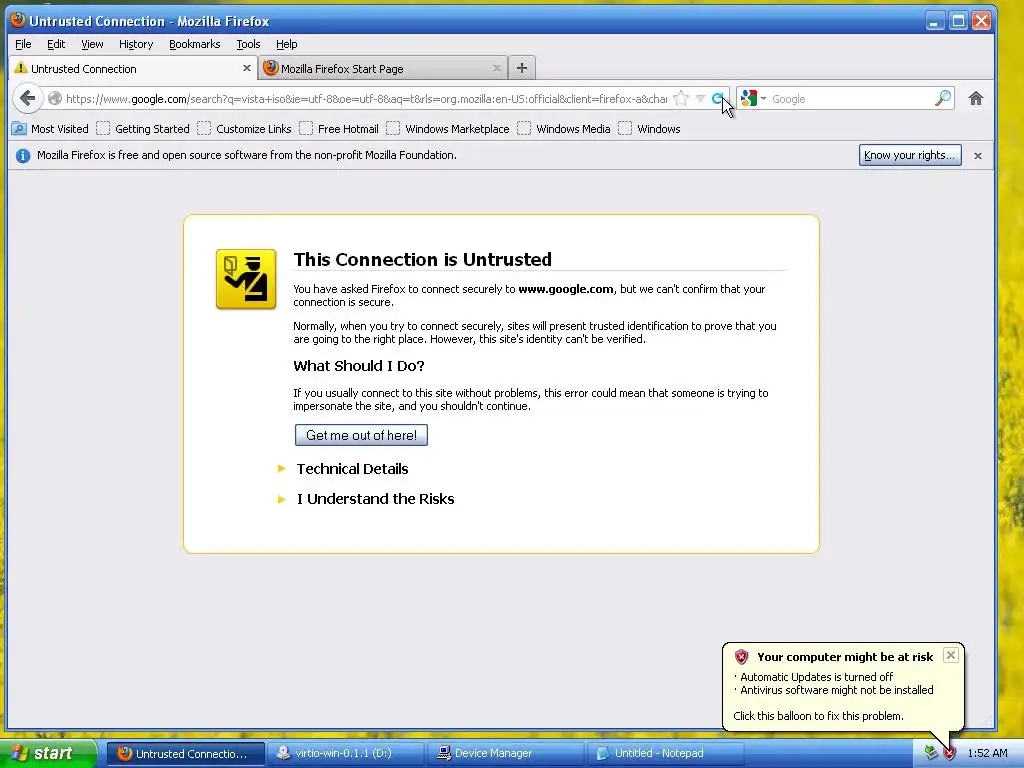Click the Know your rights button
Viewport: 1024px width, 768px height.
[x=910, y=155]
